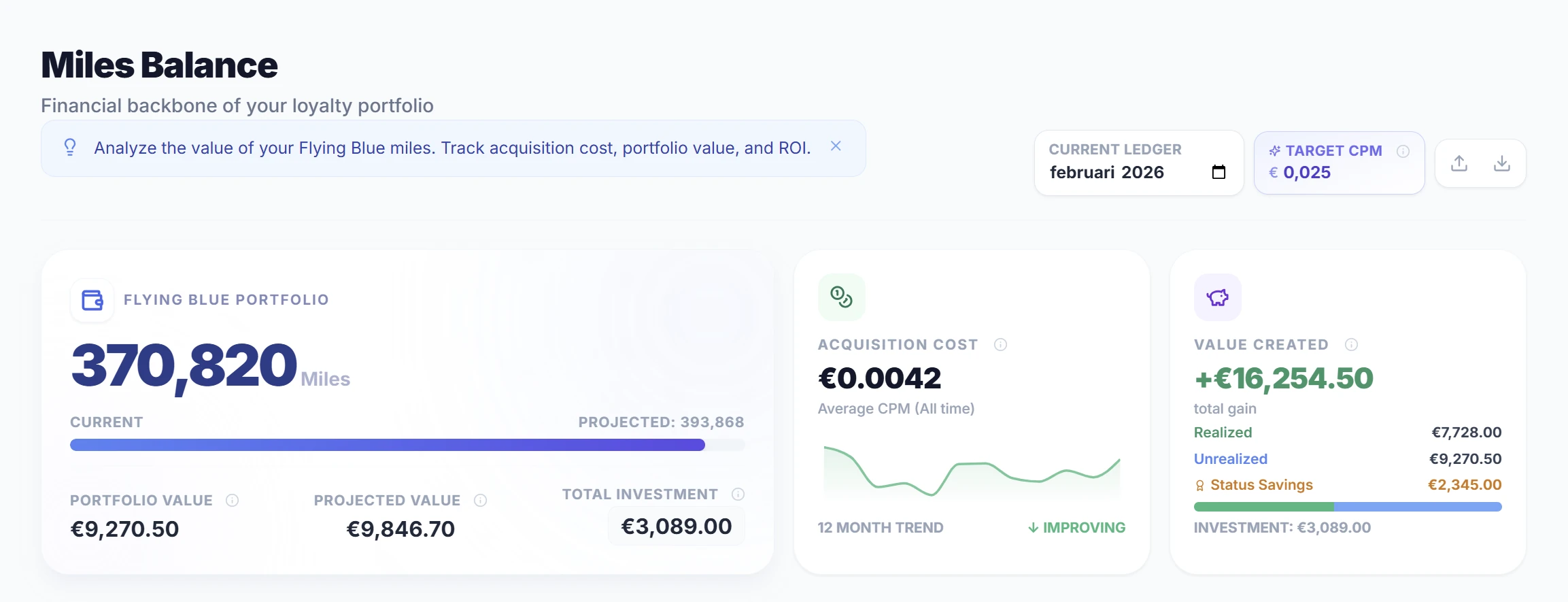The height and width of the screenshot is (602, 1568).
Task: Click the 12 MONTH TREND label
Action: tap(881, 527)
